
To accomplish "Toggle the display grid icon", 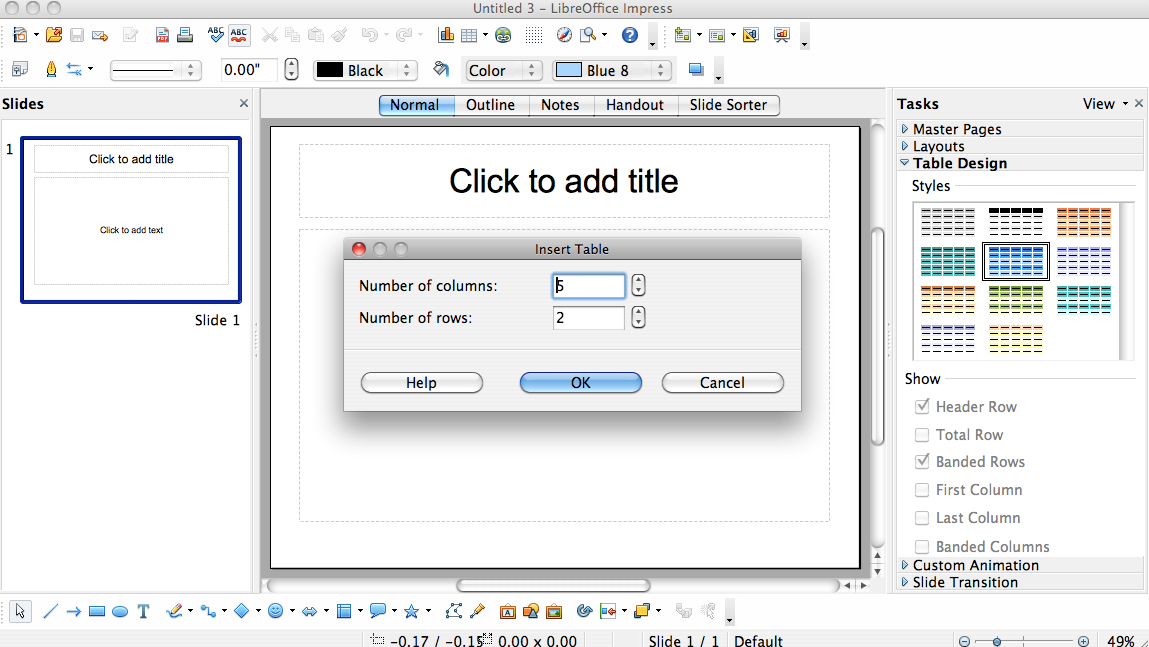I will click(x=533, y=34).
